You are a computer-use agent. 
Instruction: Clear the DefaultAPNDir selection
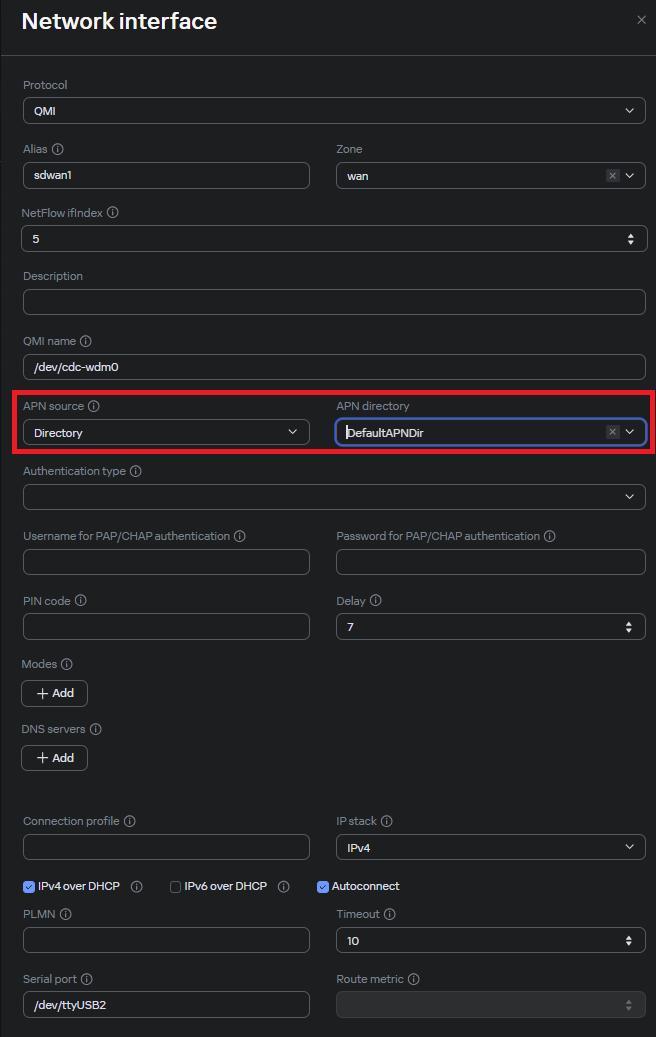pos(612,432)
